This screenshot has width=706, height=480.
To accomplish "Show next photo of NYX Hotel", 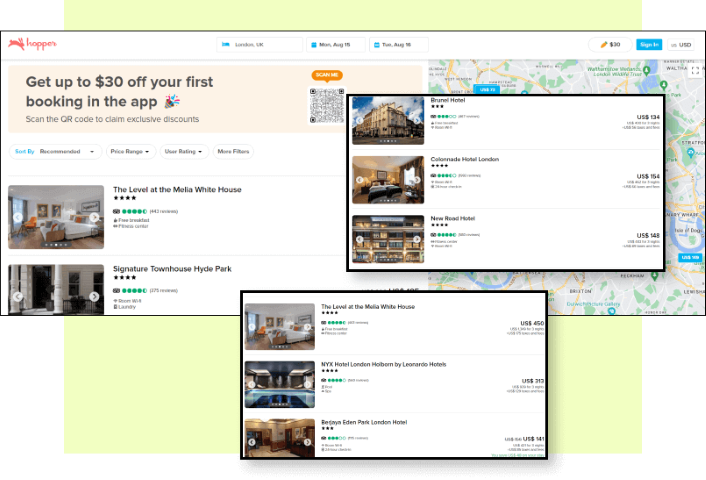I will click(x=308, y=385).
